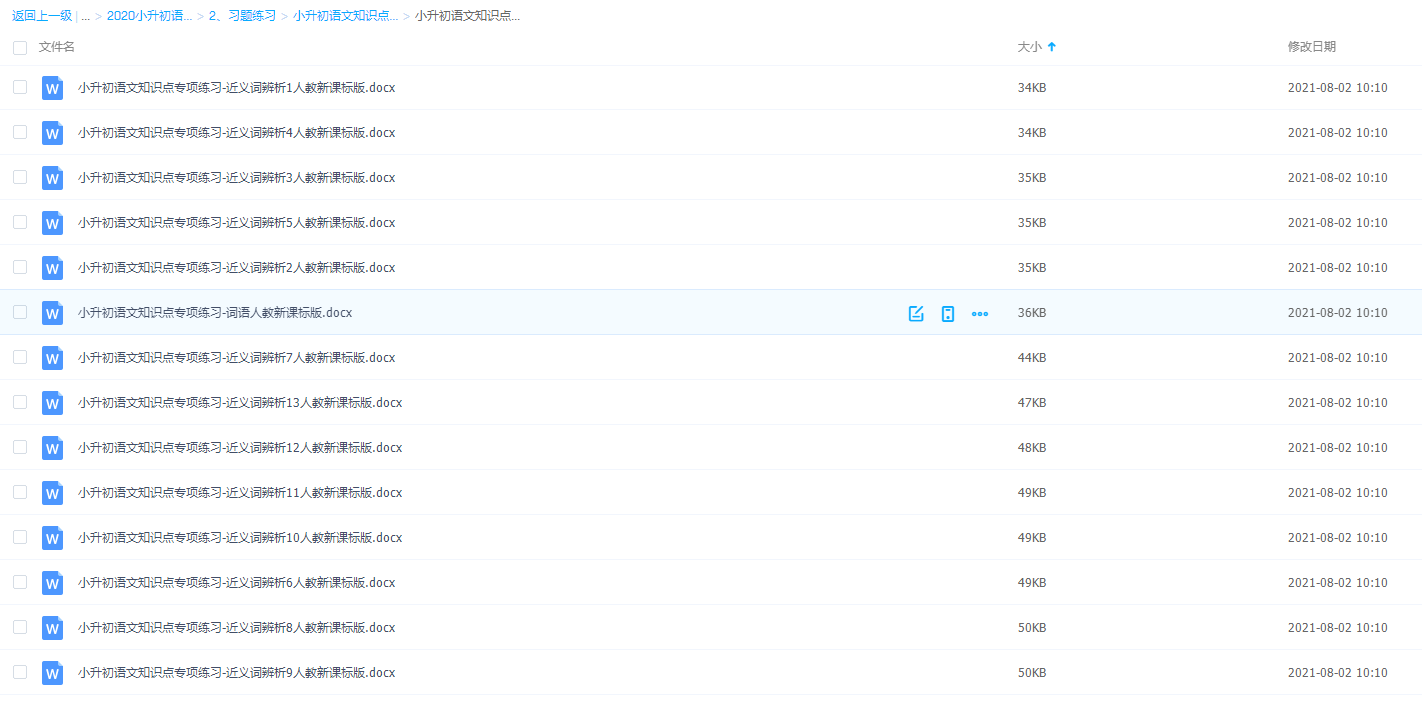Toggle the select-all checkbox beside 文件名
This screenshot has height=701, width=1422.
tap(20, 47)
